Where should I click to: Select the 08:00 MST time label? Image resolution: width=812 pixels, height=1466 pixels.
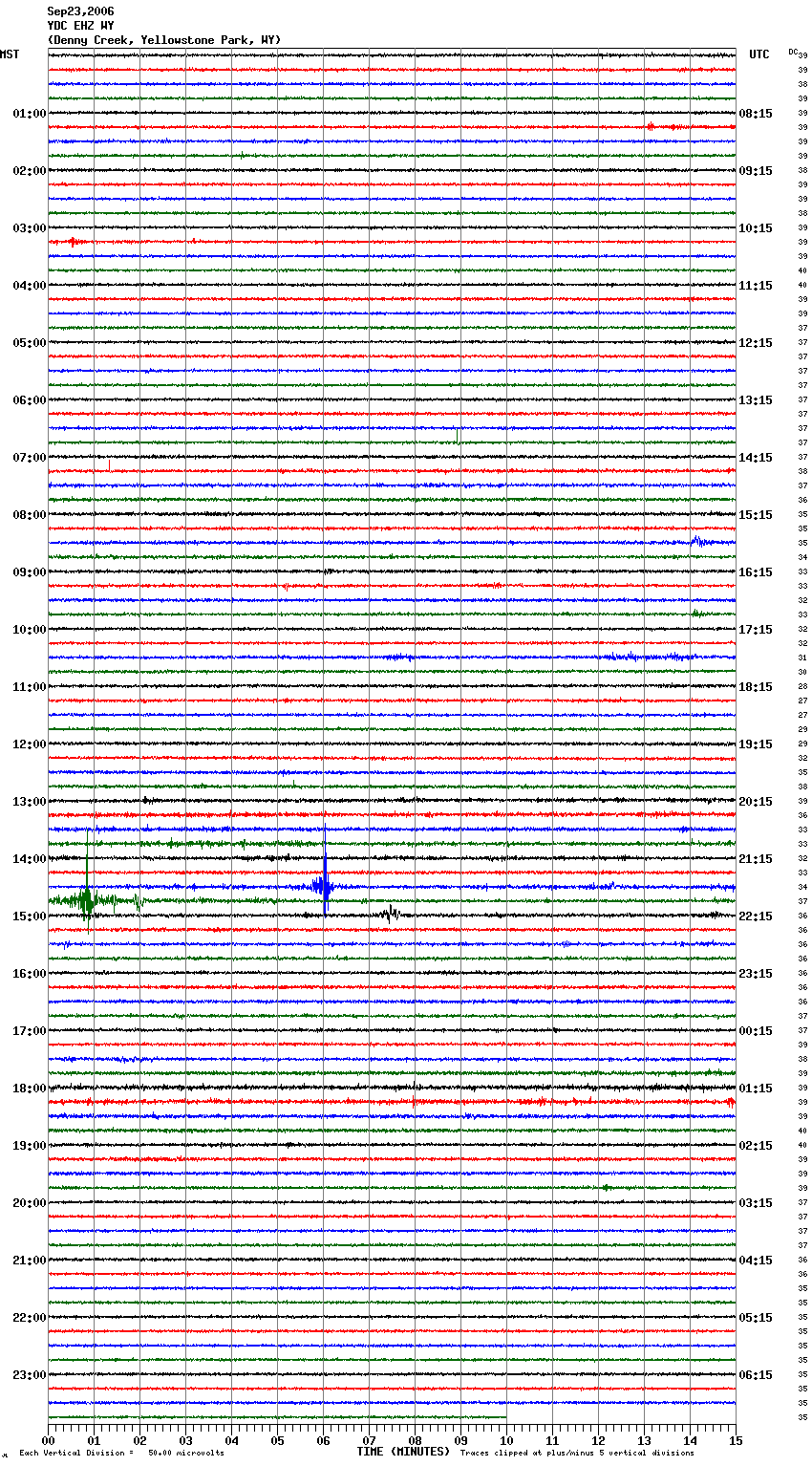click(x=29, y=515)
